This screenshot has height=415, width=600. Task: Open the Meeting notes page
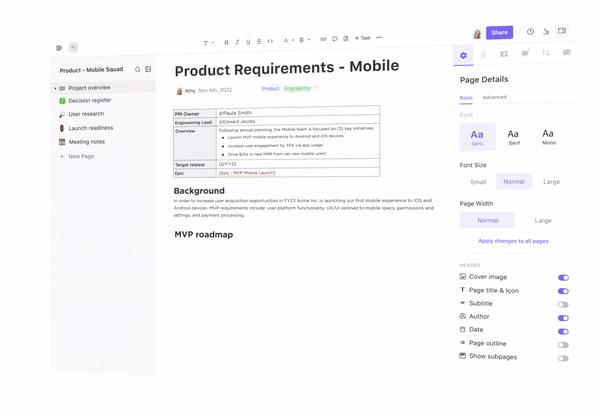(x=86, y=142)
